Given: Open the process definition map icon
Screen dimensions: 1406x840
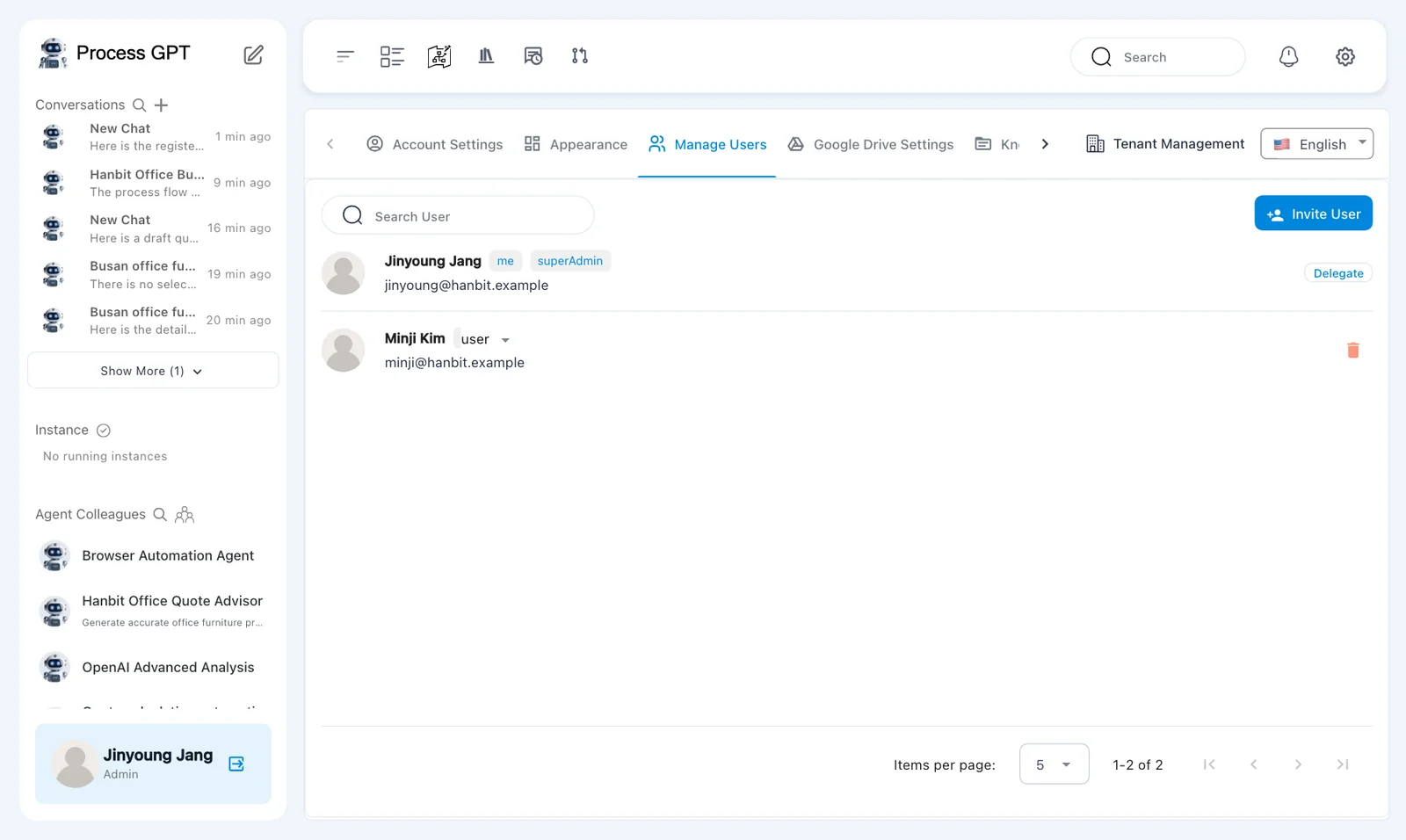Looking at the screenshot, I should pos(439,56).
